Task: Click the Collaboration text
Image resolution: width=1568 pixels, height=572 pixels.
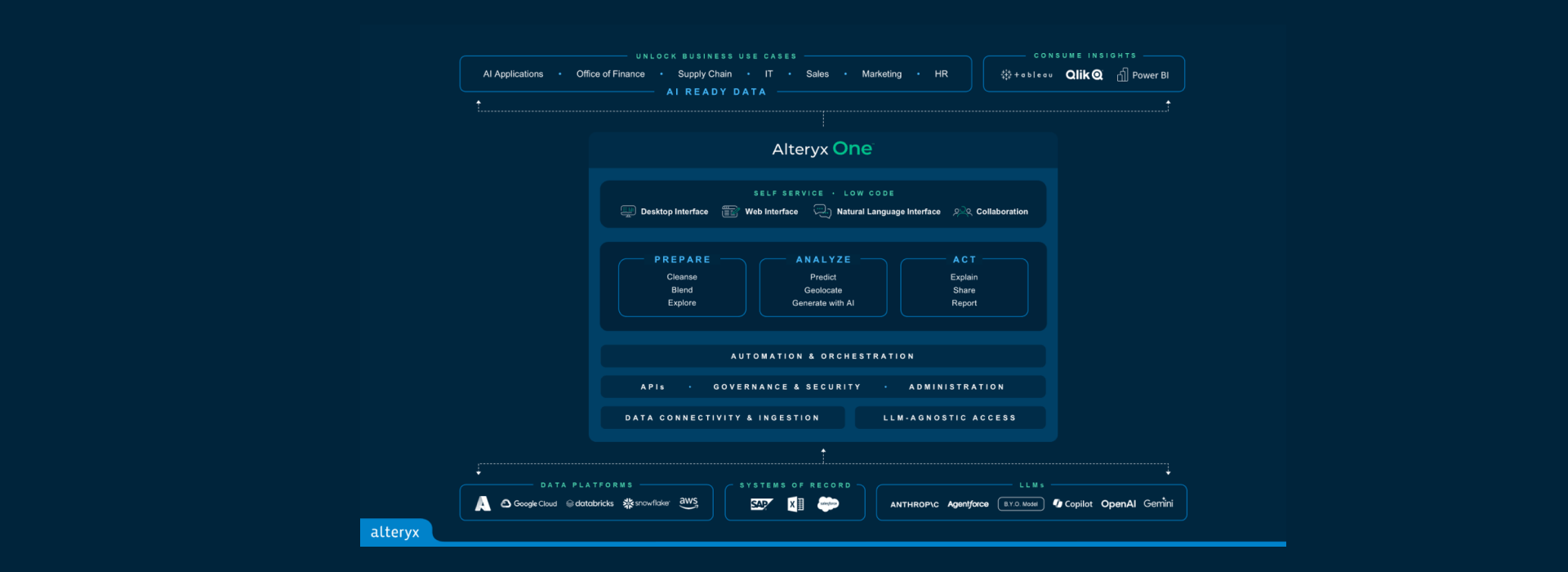Action: [x=1002, y=212]
